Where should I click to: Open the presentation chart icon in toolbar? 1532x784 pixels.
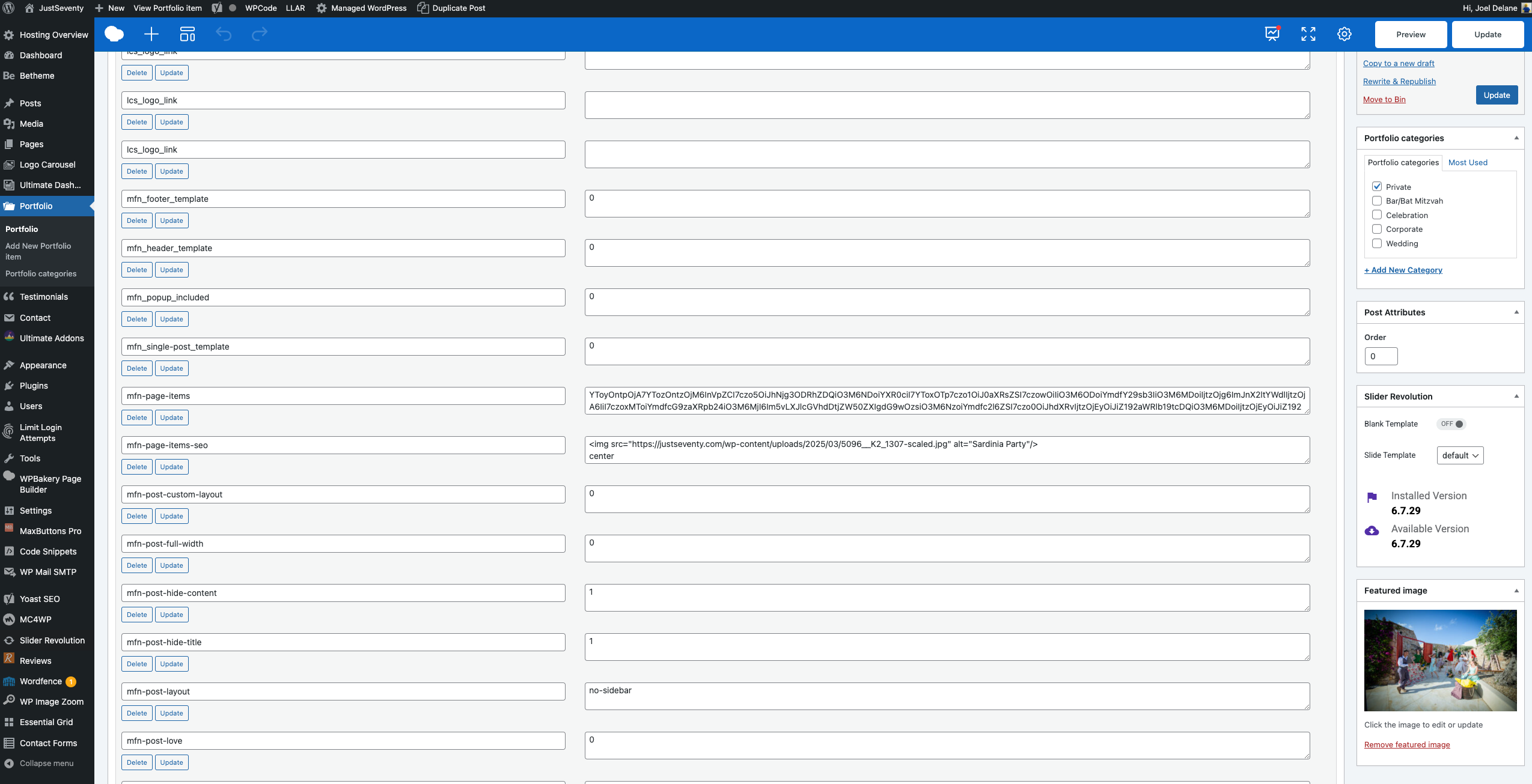tap(1272, 34)
